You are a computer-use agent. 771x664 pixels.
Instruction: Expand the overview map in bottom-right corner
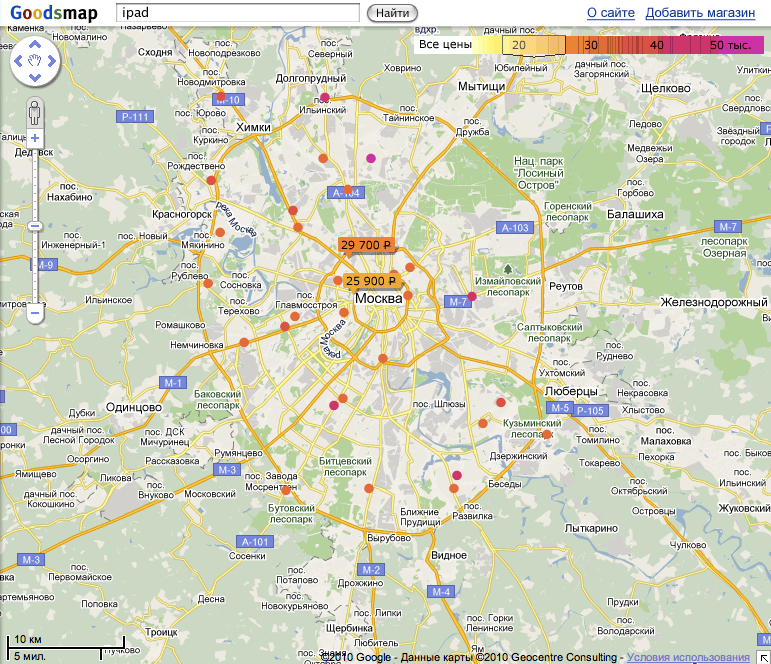(763, 656)
